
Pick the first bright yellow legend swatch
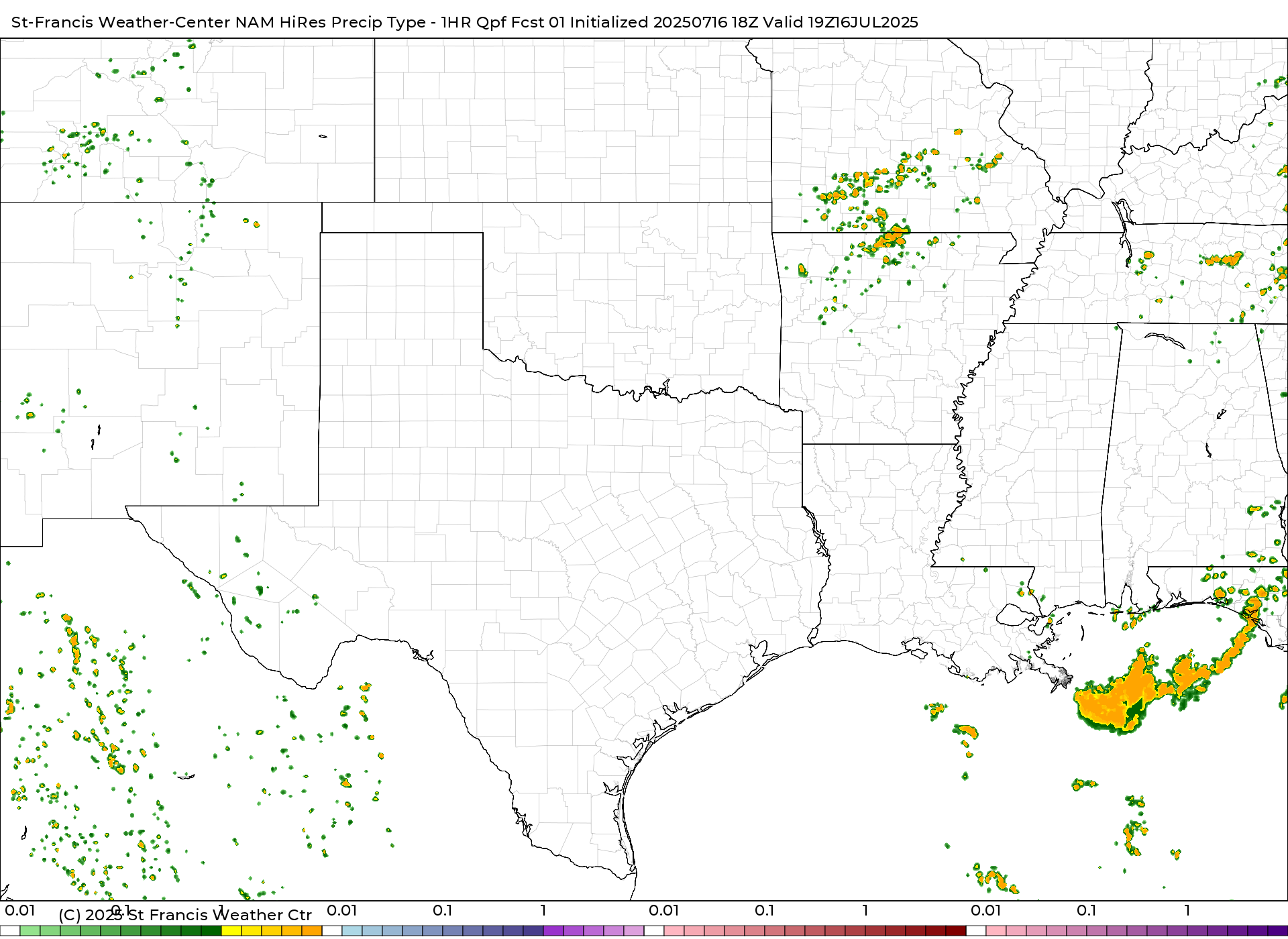[x=231, y=931]
